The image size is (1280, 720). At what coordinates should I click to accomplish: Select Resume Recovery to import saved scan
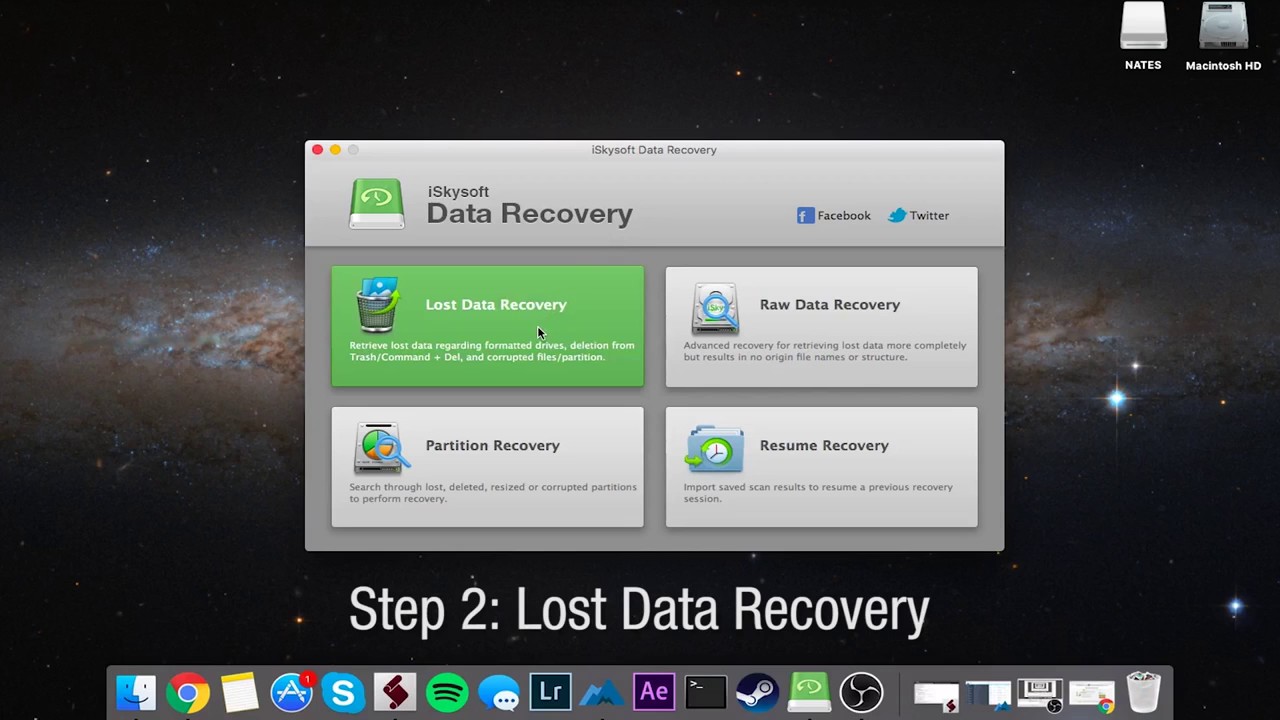coord(821,466)
